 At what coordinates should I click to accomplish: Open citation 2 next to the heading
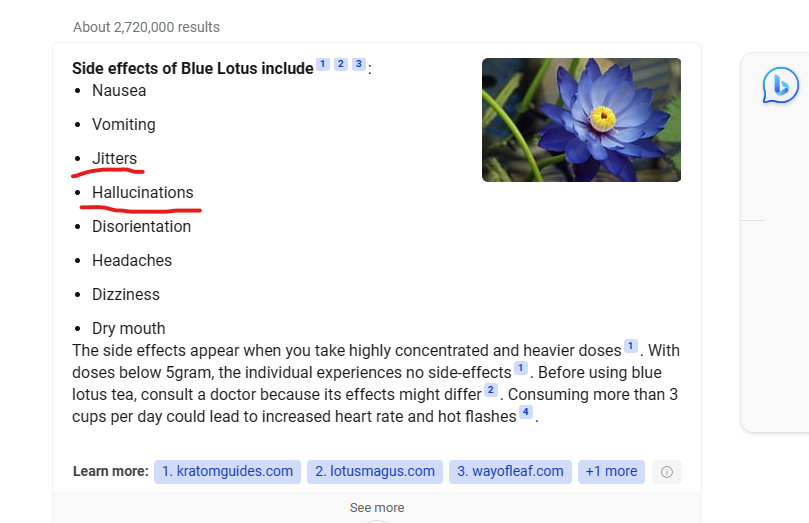pyautogui.click(x=341, y=64)
